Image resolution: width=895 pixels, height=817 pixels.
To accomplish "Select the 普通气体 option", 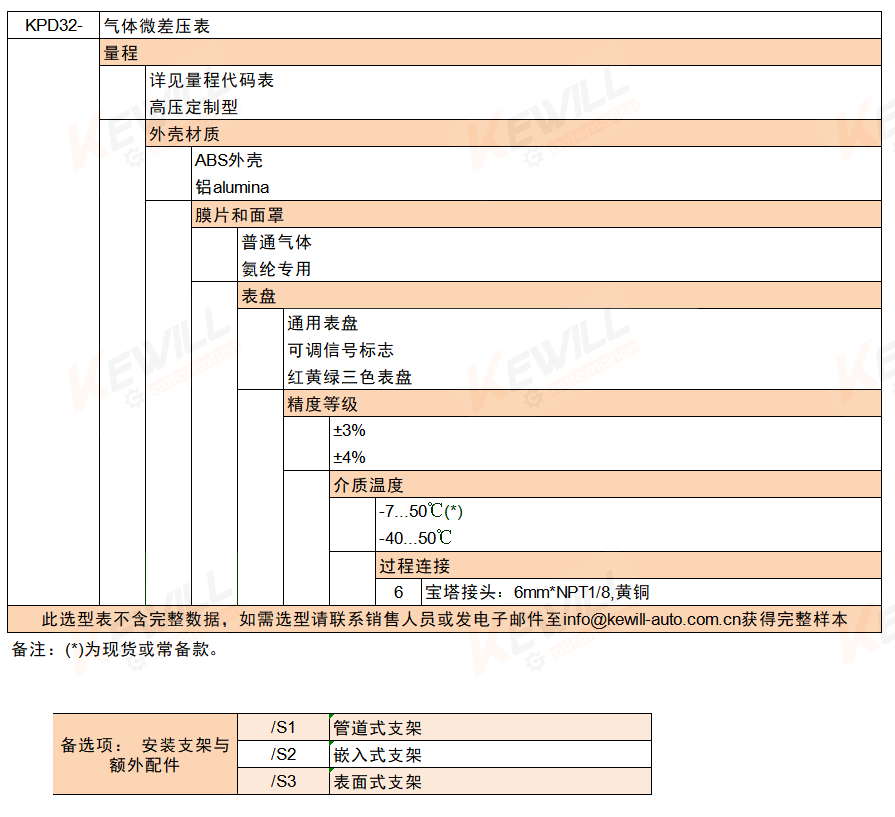I will pyautogui.click(x=560, y=242).
